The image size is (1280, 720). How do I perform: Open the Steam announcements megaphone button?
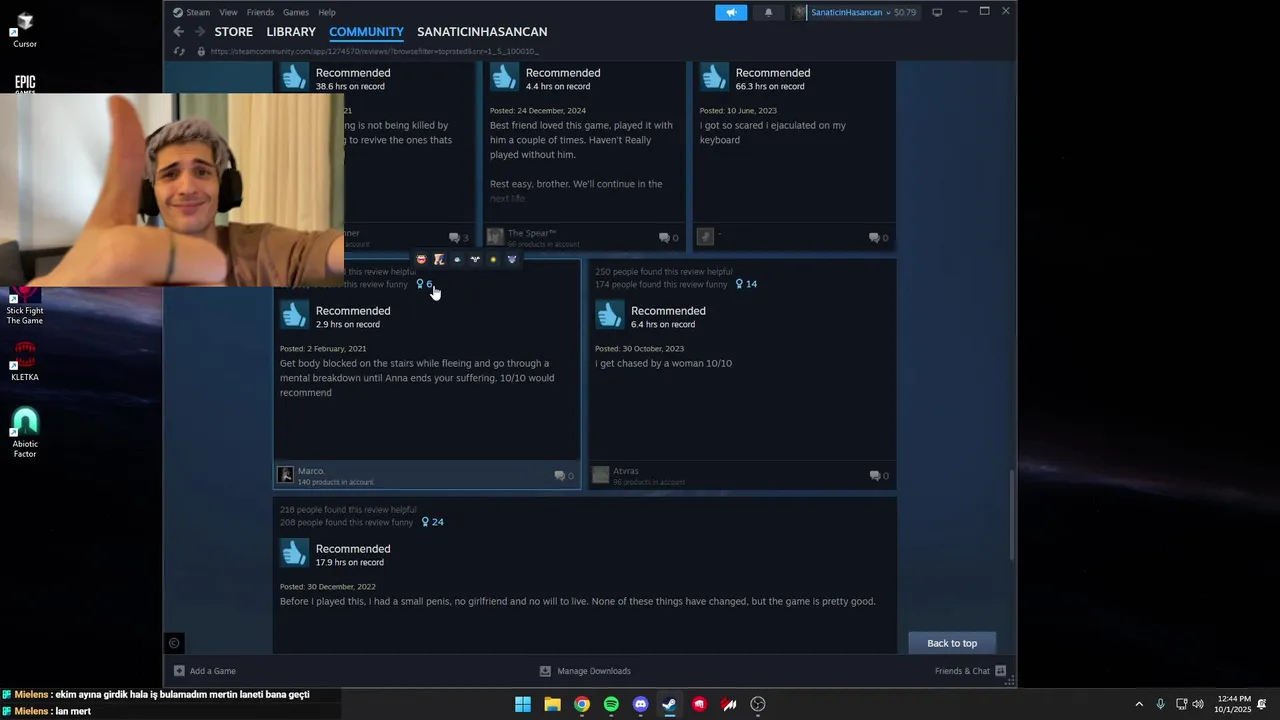[731, 12]
